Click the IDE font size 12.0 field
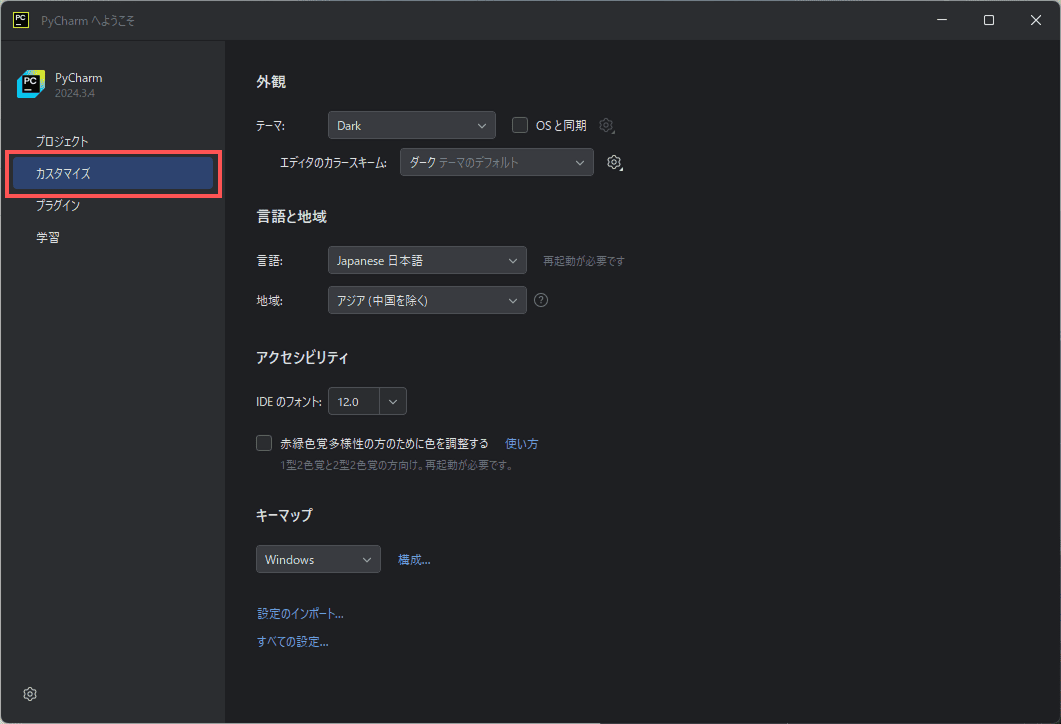 [354, 401]
